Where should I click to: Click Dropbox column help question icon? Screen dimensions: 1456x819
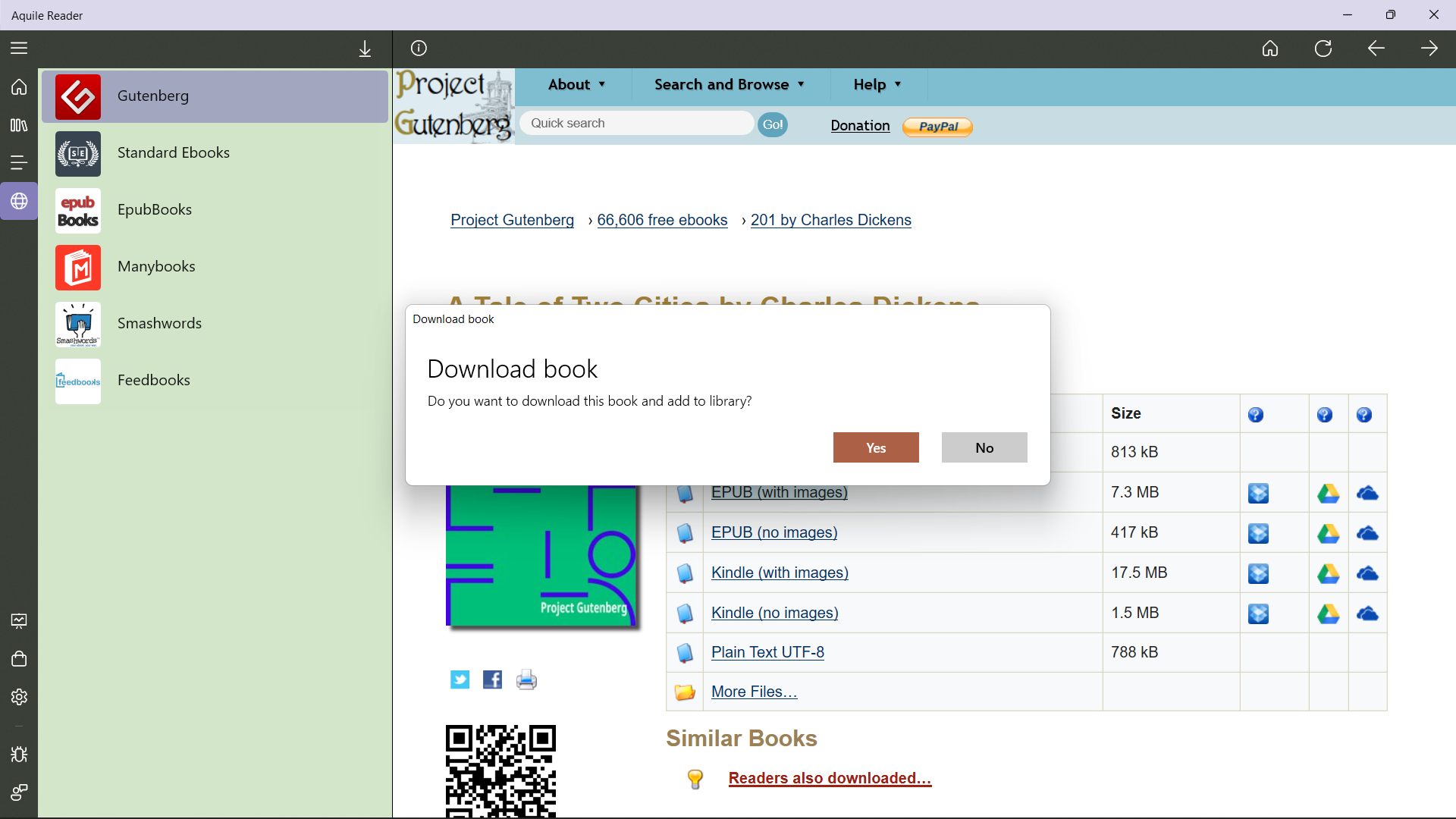click(x=1256, y=415)
